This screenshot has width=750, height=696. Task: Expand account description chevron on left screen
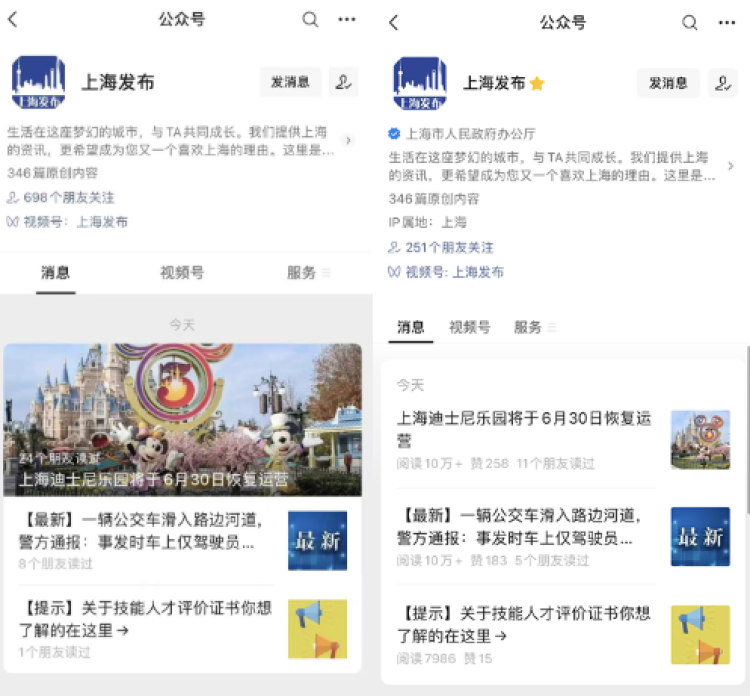coord(348,141)
